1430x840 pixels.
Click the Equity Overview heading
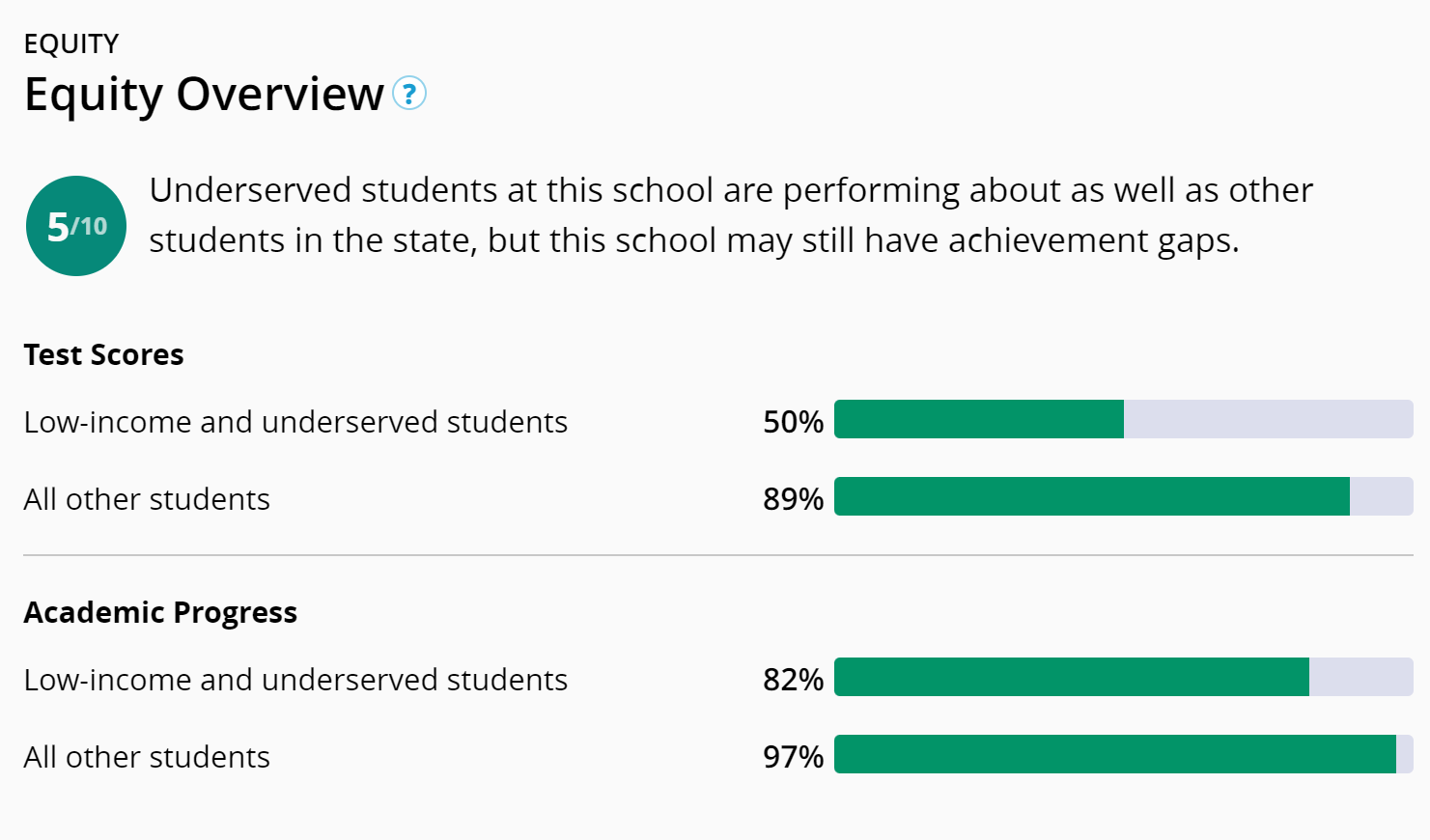point(204,94)
